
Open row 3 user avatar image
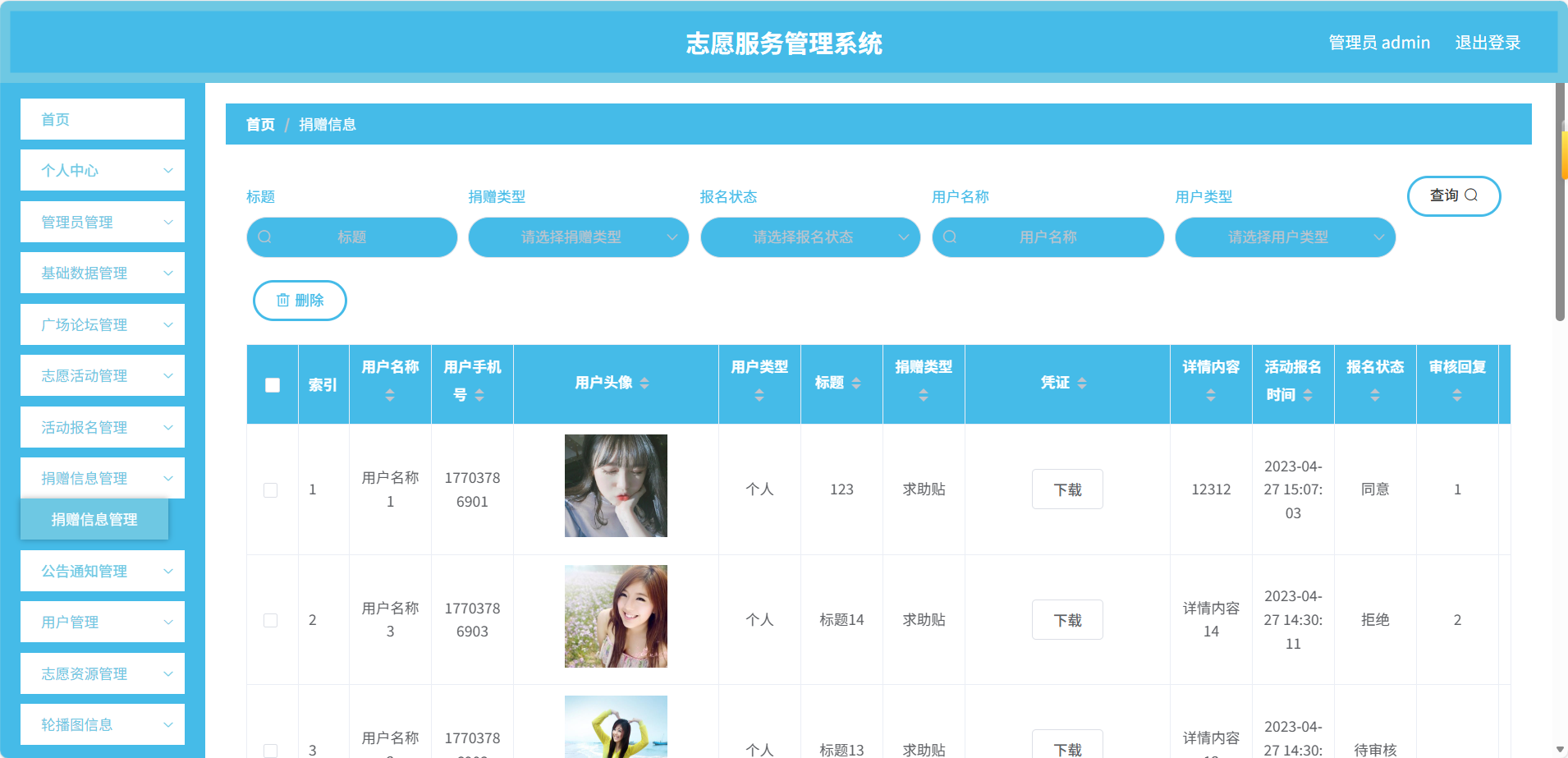point(616,727)
